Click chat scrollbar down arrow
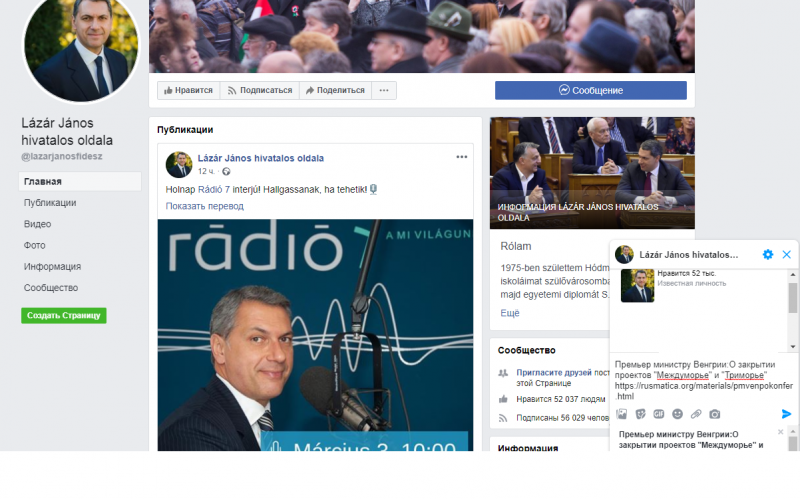 [x=793, y=347]
